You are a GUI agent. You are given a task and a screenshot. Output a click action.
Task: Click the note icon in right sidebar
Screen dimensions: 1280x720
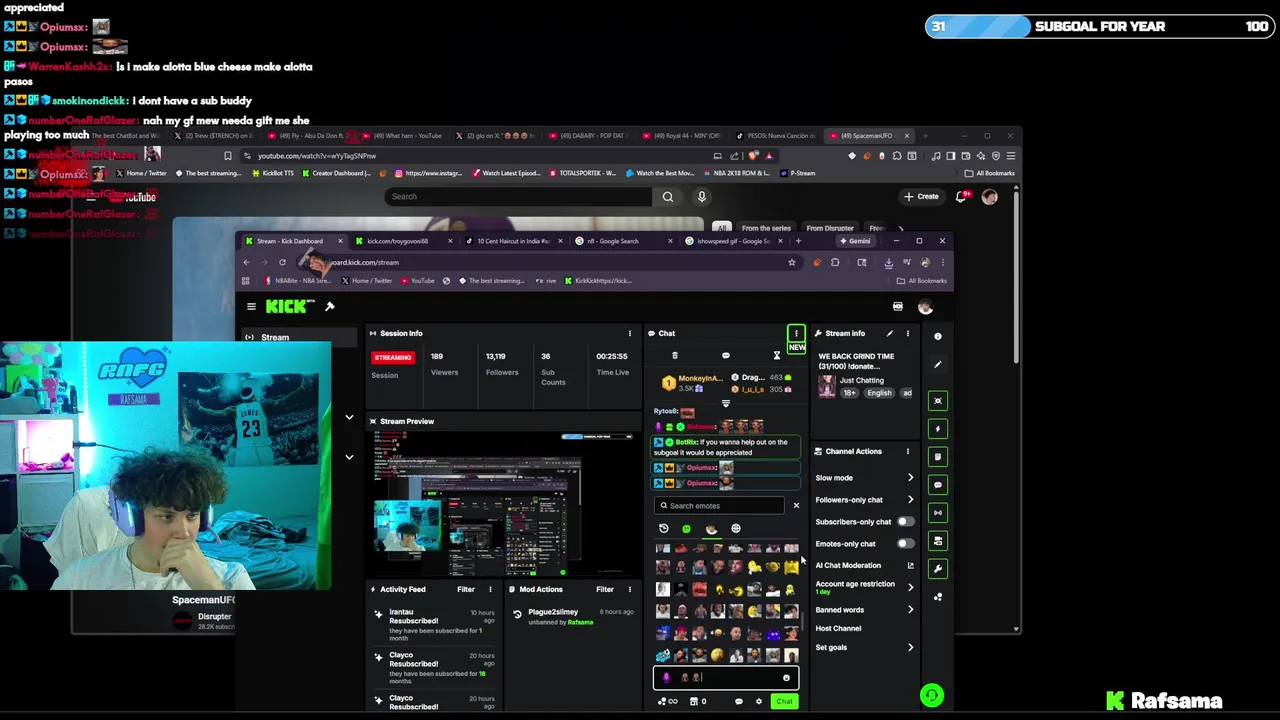pyautogui.click(x=938, y=456)
